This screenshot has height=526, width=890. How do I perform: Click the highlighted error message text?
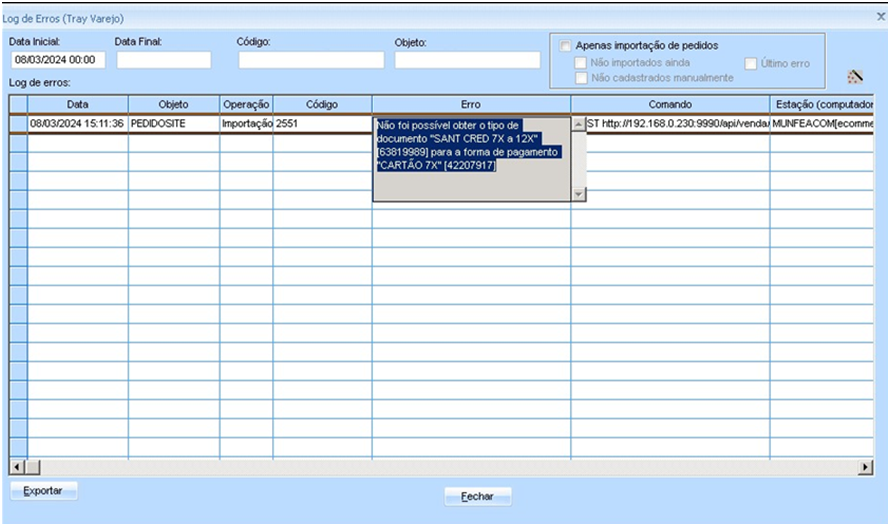tap(468, 145)
